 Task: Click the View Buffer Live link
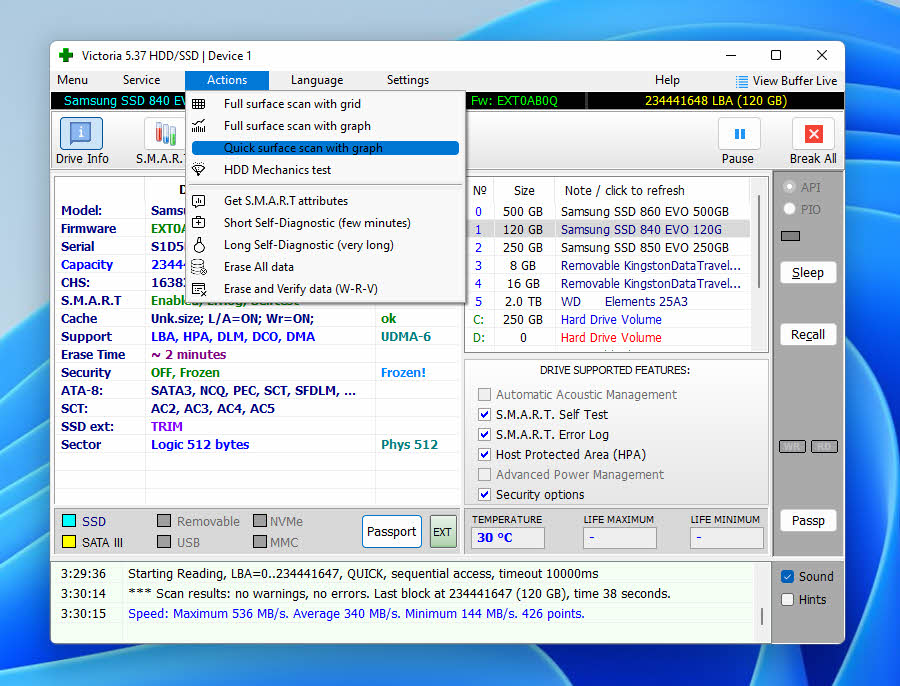[794, 81]
